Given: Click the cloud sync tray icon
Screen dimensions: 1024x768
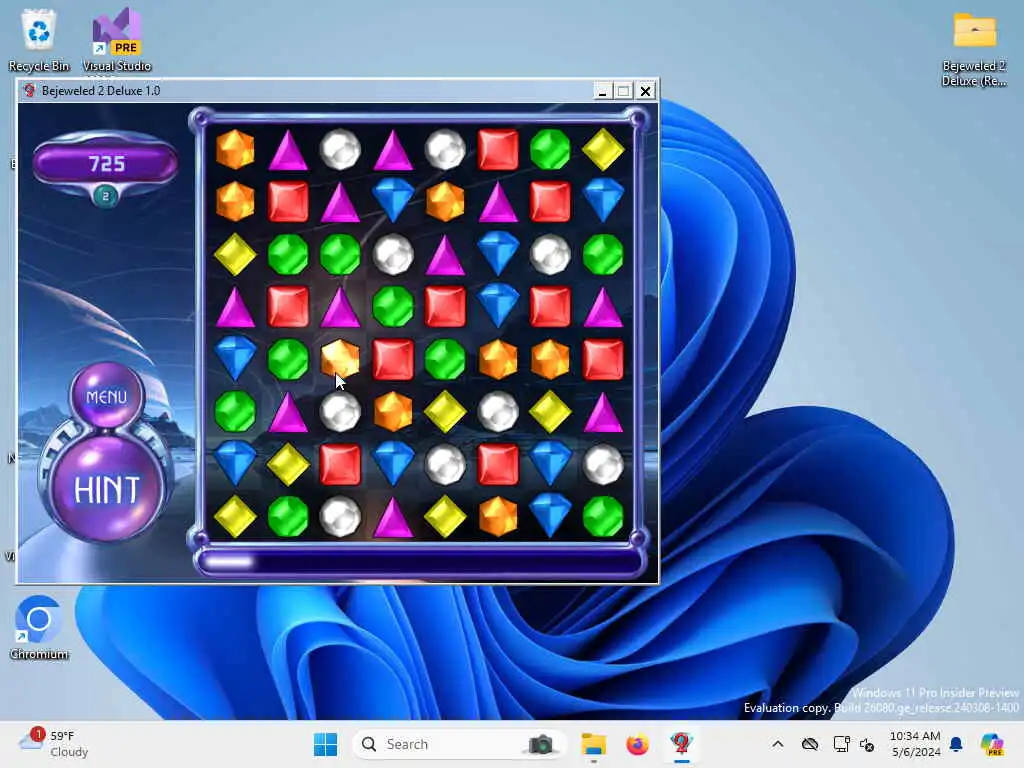Looking at the screenshot, I should point(810,744).
